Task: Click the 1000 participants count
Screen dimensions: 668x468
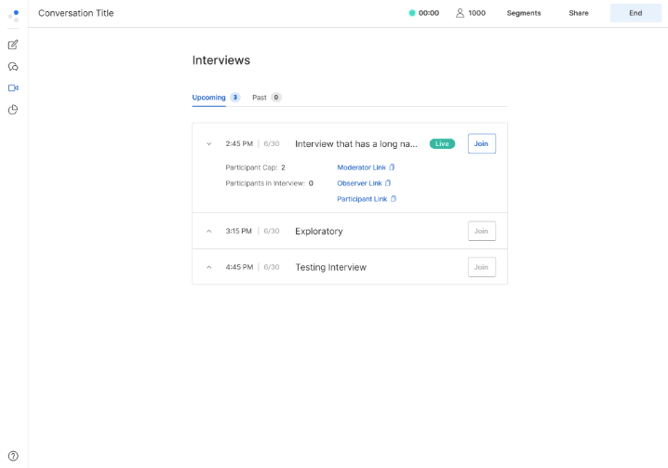Action: [477, 13]
